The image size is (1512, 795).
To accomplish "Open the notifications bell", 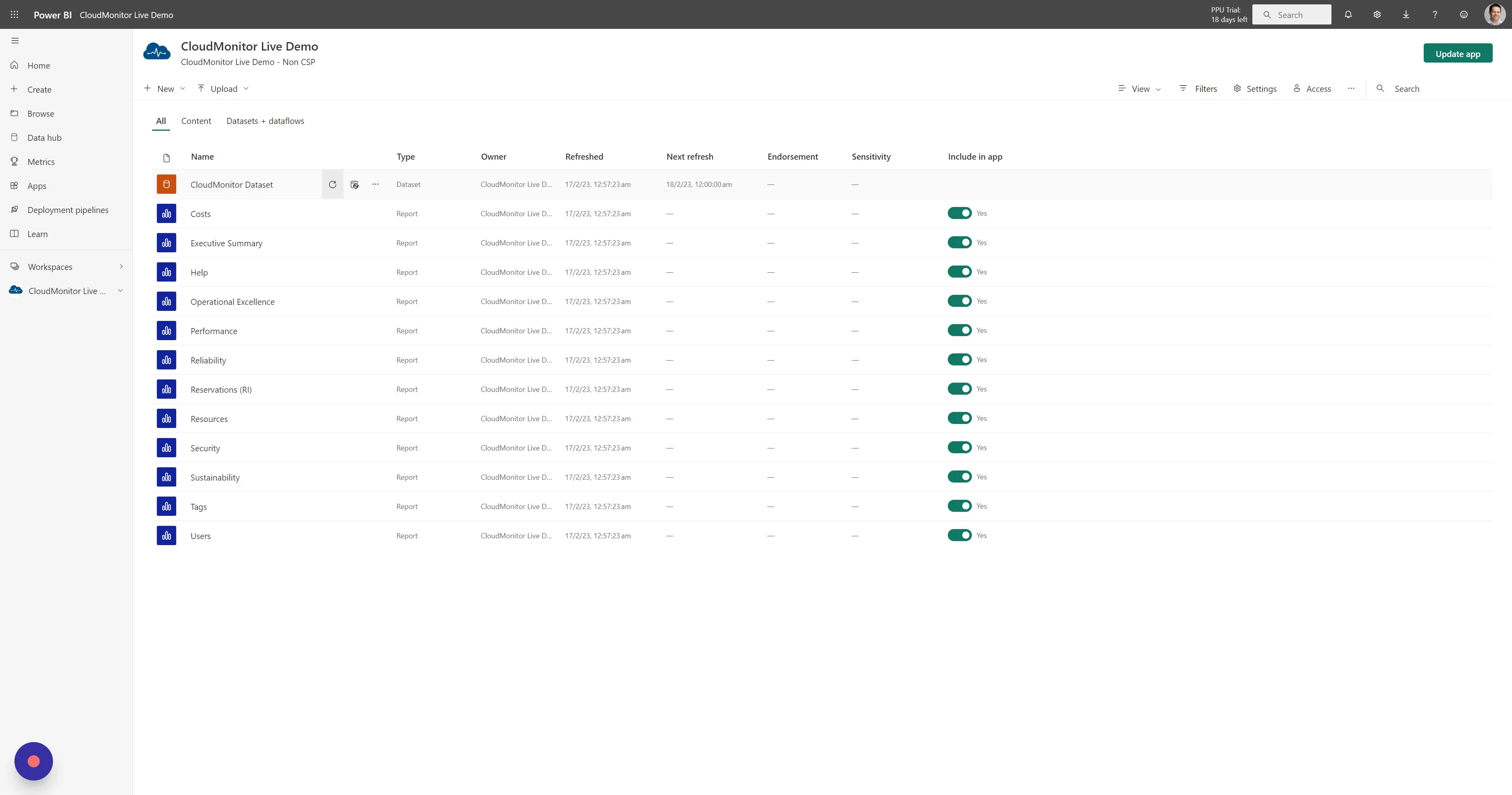I will pos(1348,15).
